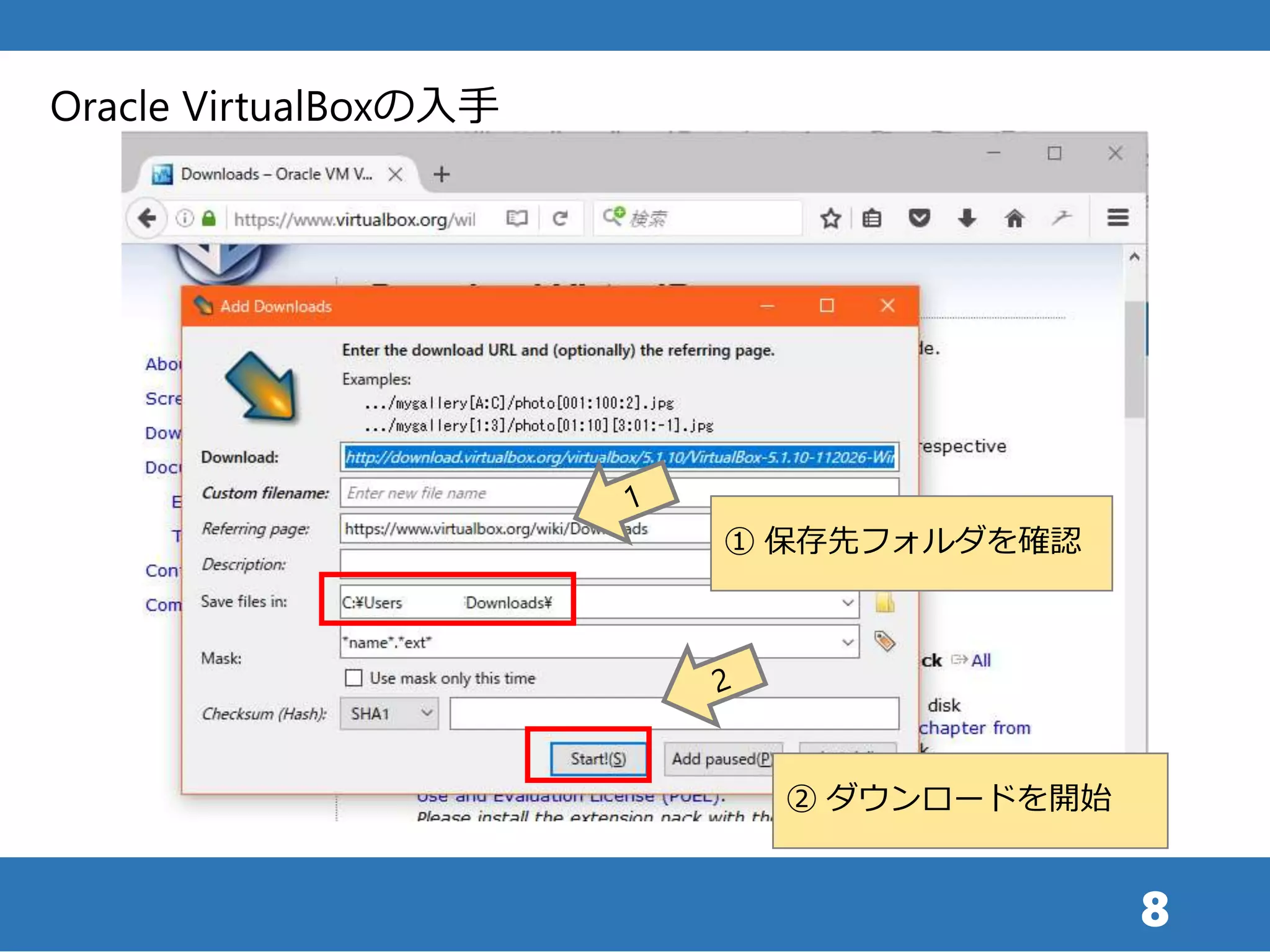Click the page scrollbar up arrow
The width and height of the screenshot is (1270, 952).
coord(1134,257)
